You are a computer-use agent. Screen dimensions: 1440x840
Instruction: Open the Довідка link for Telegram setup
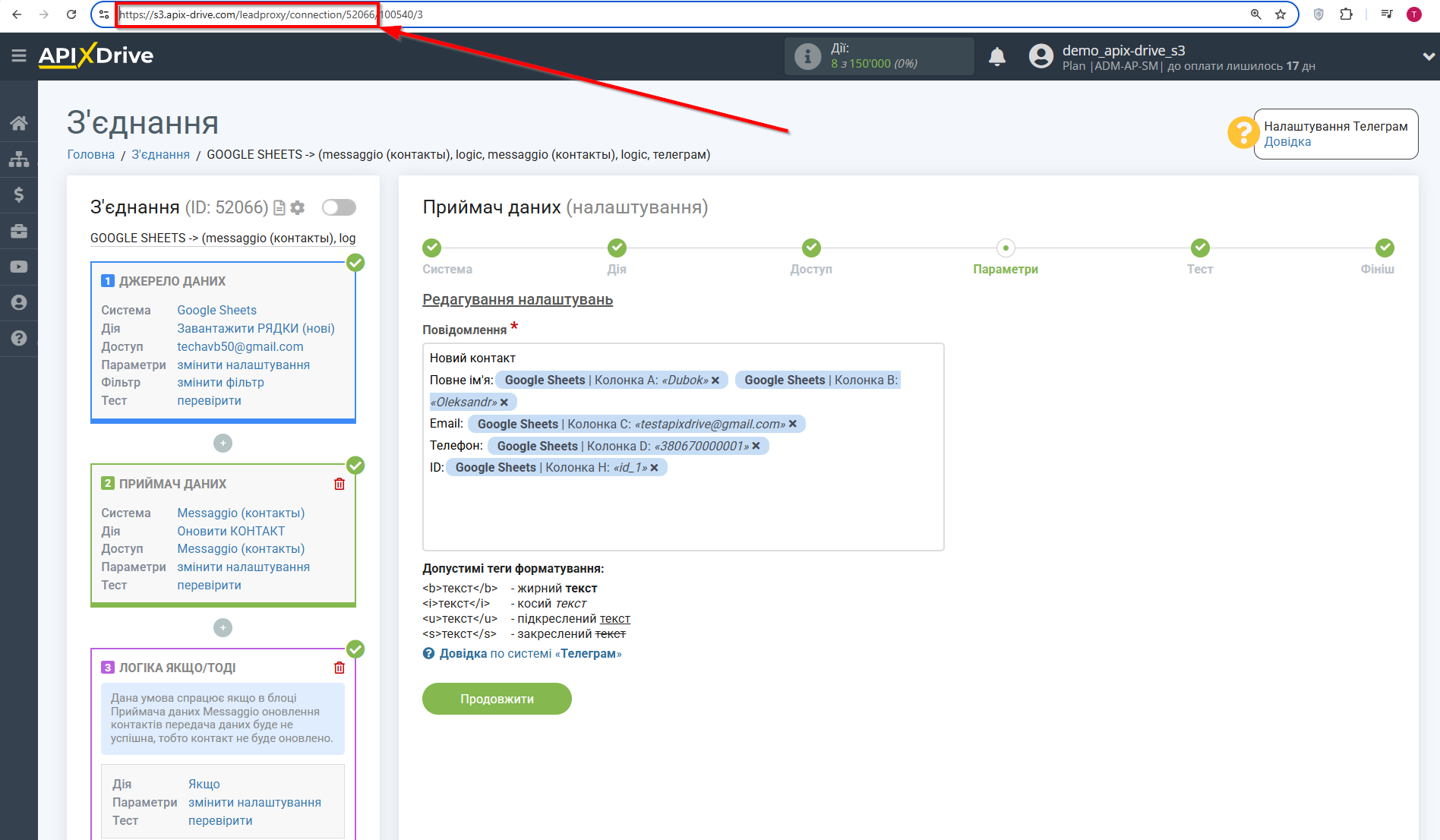tap(1287, 142)
